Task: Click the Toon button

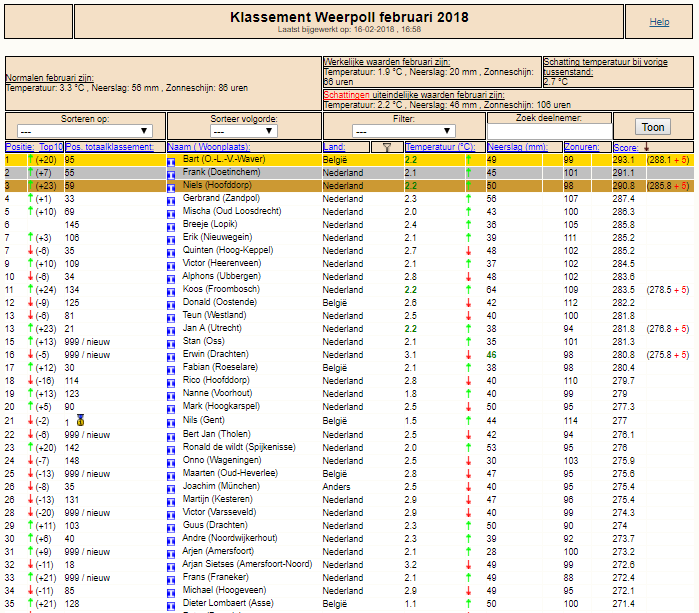Action: (653, 127)
